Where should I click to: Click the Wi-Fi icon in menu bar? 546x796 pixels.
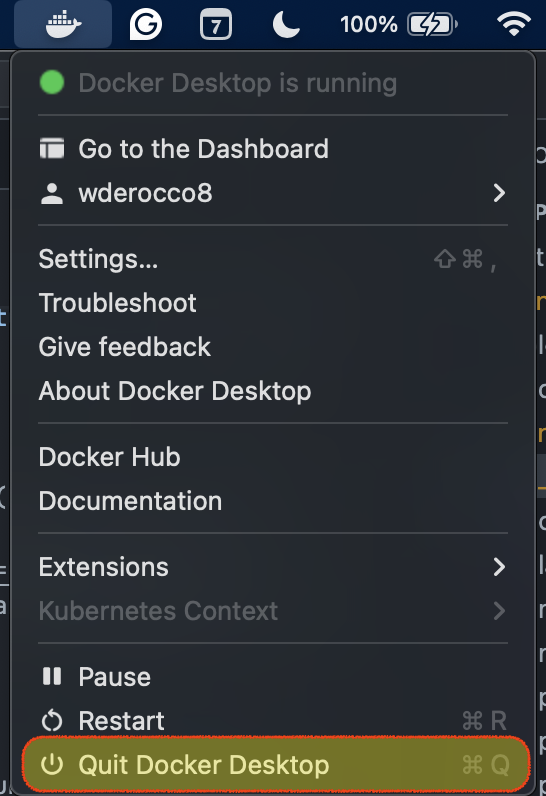coord(514,24)
